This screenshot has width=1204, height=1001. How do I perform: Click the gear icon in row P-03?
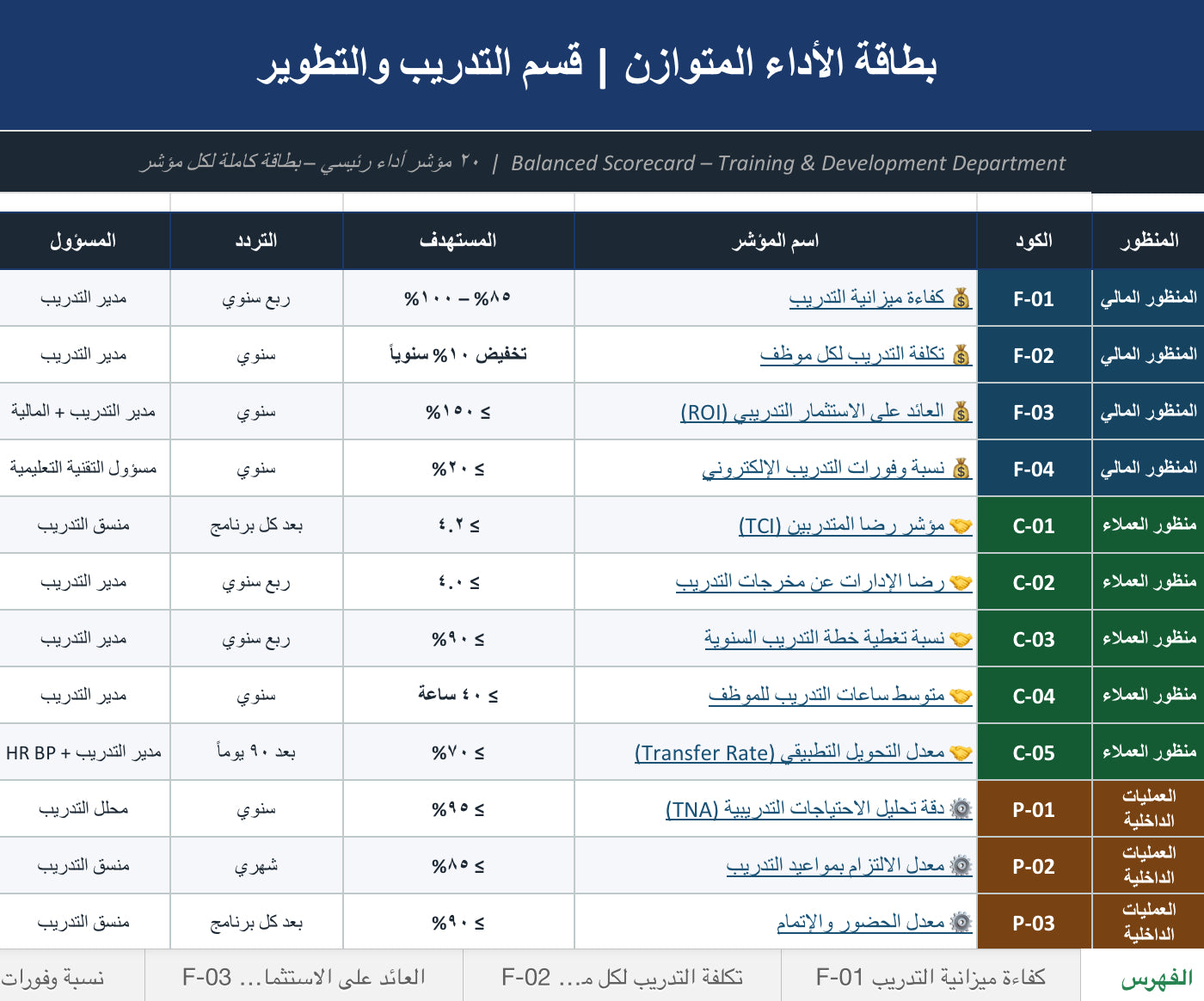pyautogui.click(x=961, y=923)
